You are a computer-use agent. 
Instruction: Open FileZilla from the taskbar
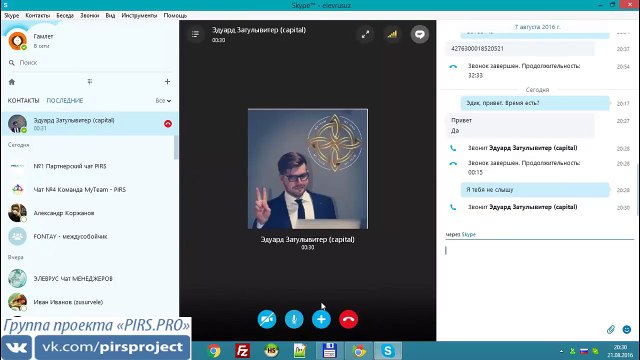[242, 351]
